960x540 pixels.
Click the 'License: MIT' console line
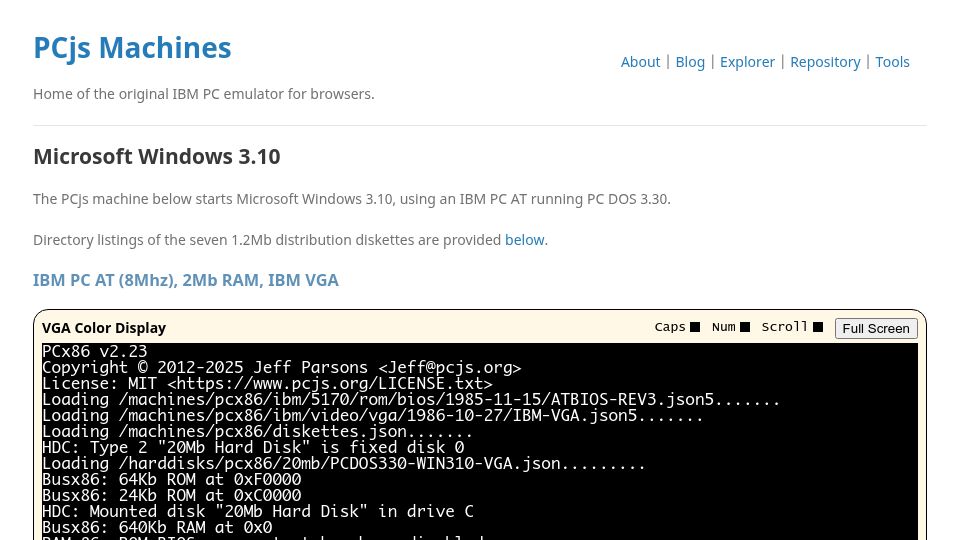(x=268, y=383)
